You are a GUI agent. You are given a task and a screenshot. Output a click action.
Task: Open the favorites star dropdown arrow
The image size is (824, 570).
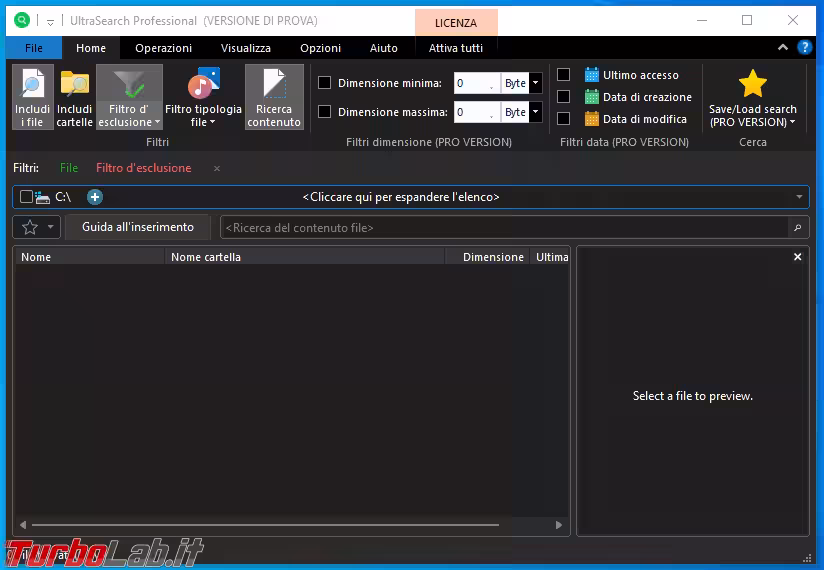coord(50,227)
